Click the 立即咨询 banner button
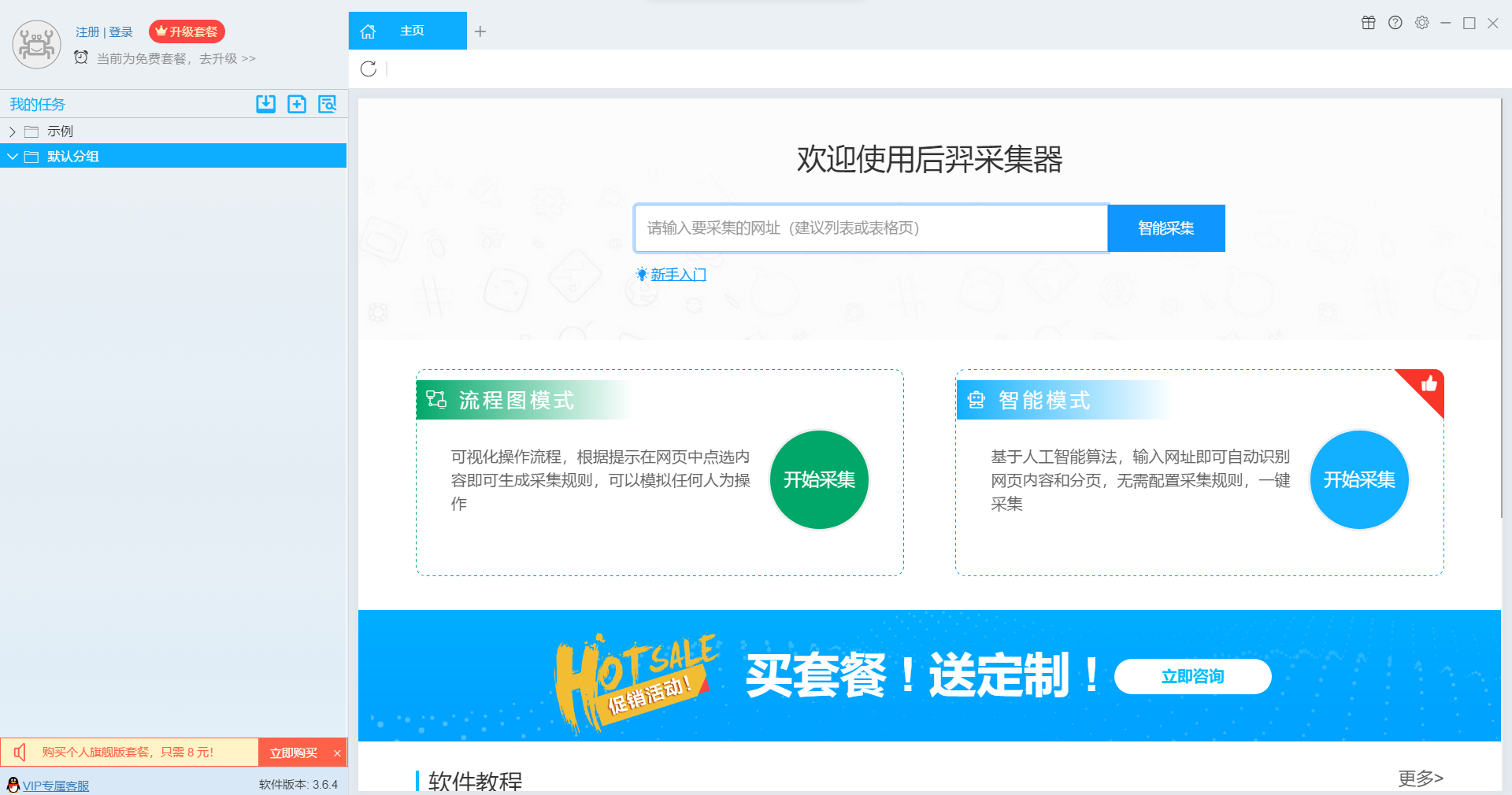Screen dimensions: 1512x795 point(1192,676)
